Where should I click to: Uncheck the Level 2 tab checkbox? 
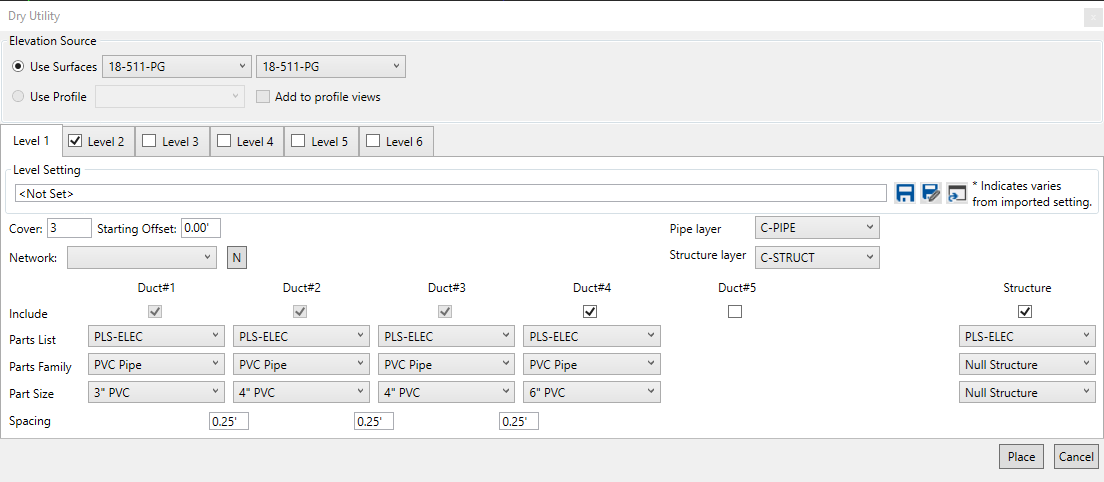(x=75, y=142)
